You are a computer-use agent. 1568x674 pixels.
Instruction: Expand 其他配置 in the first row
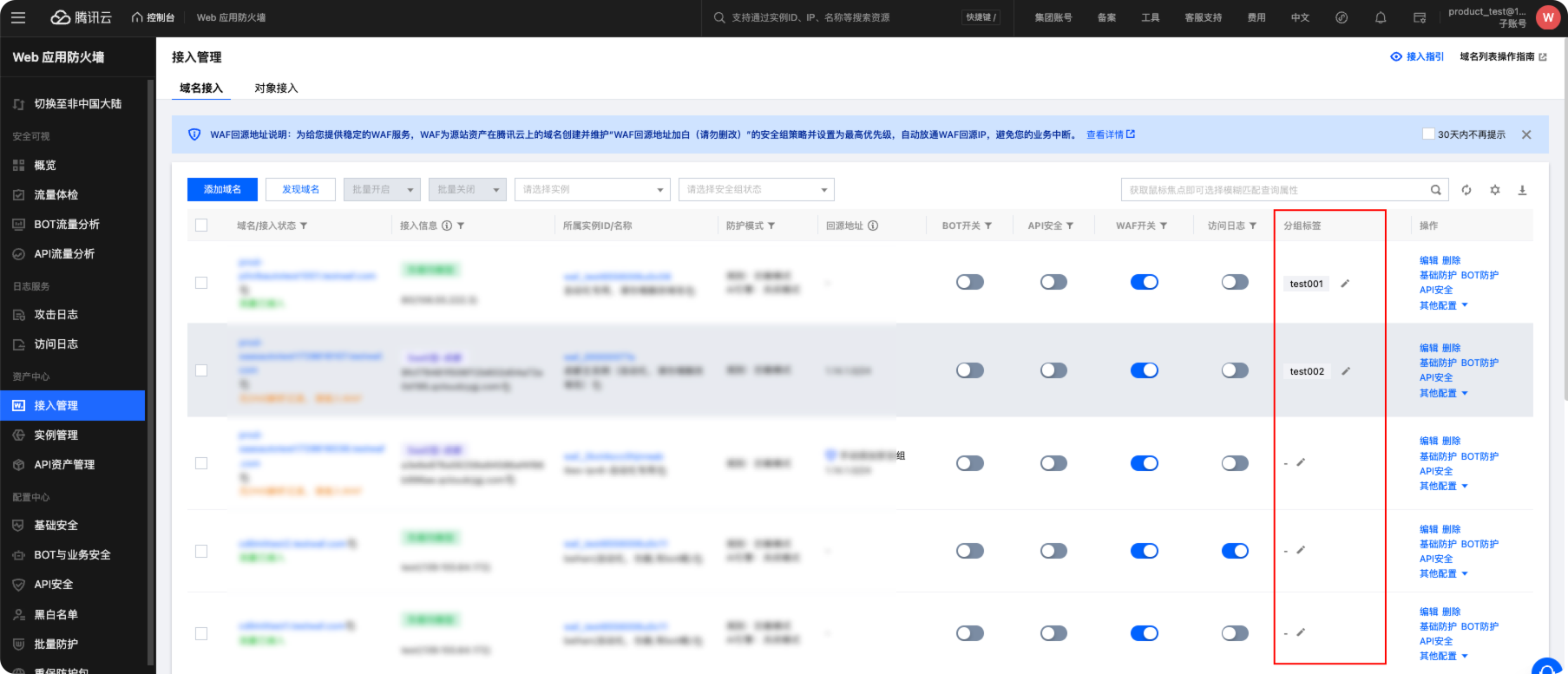pyautogui.click(x=1443, y=305)
